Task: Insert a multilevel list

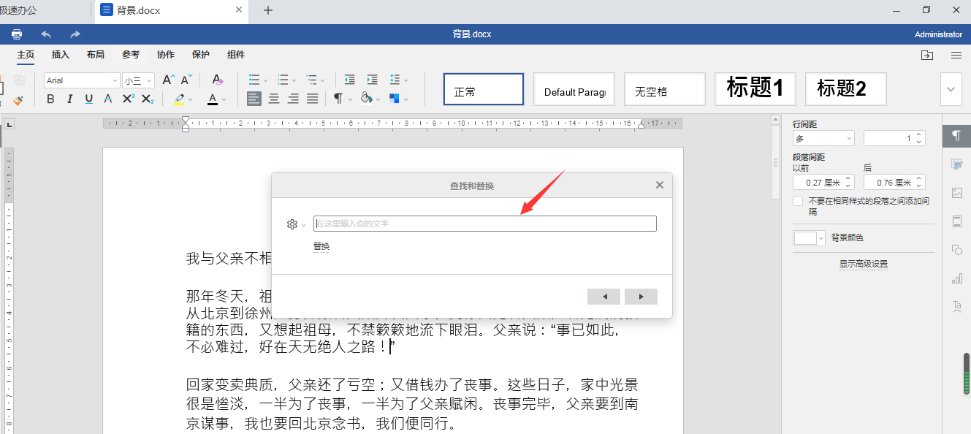Action: click(311, 80)
